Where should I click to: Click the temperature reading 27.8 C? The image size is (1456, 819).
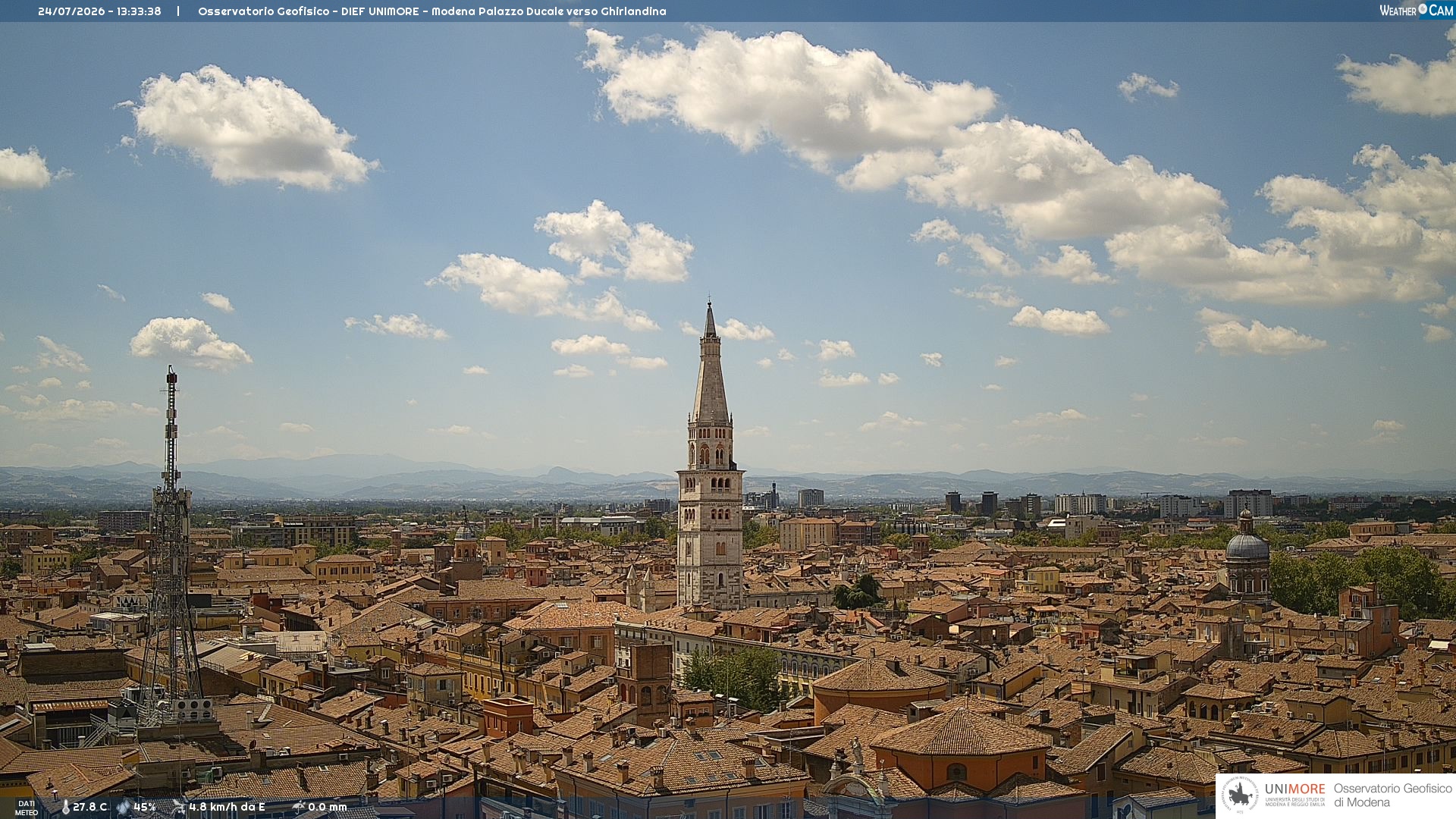click(90, 808)
